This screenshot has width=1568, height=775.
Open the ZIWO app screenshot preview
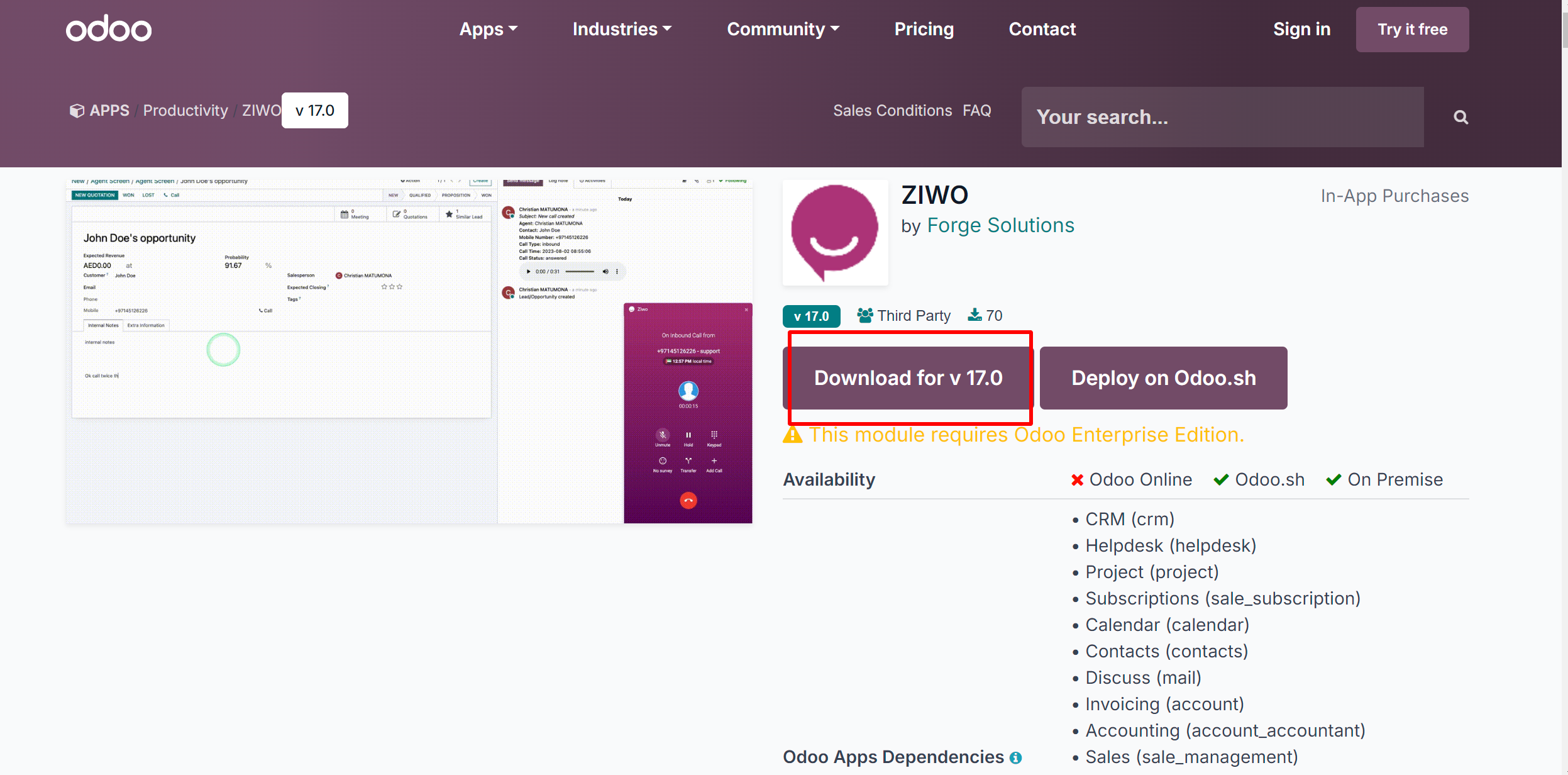(409, 352)
